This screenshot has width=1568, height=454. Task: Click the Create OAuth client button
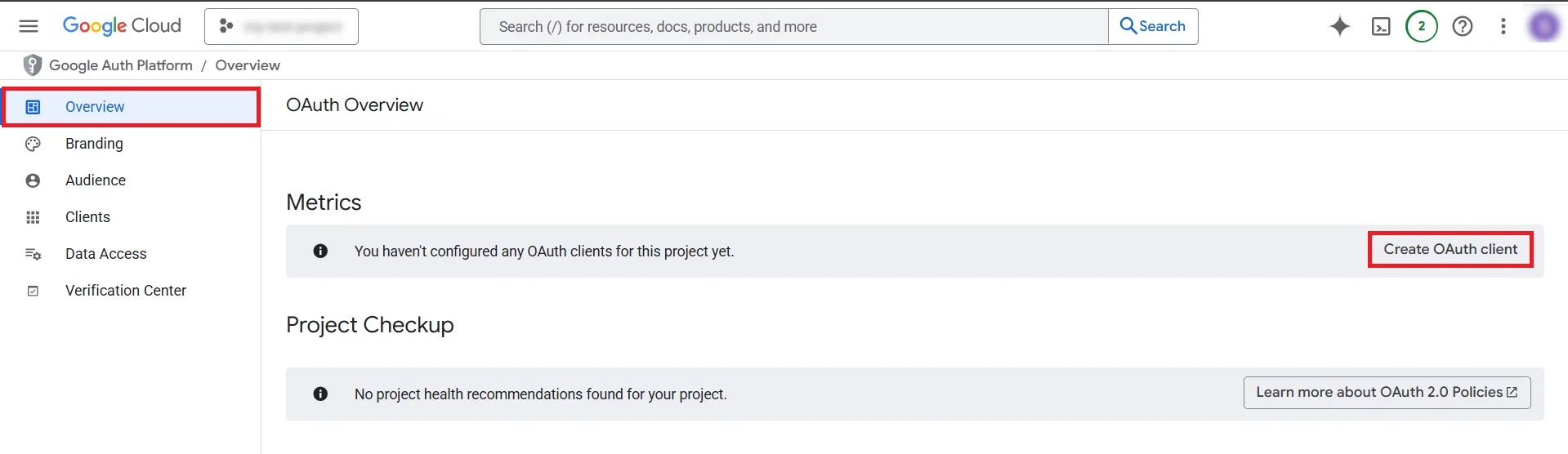pos(1450,249)
